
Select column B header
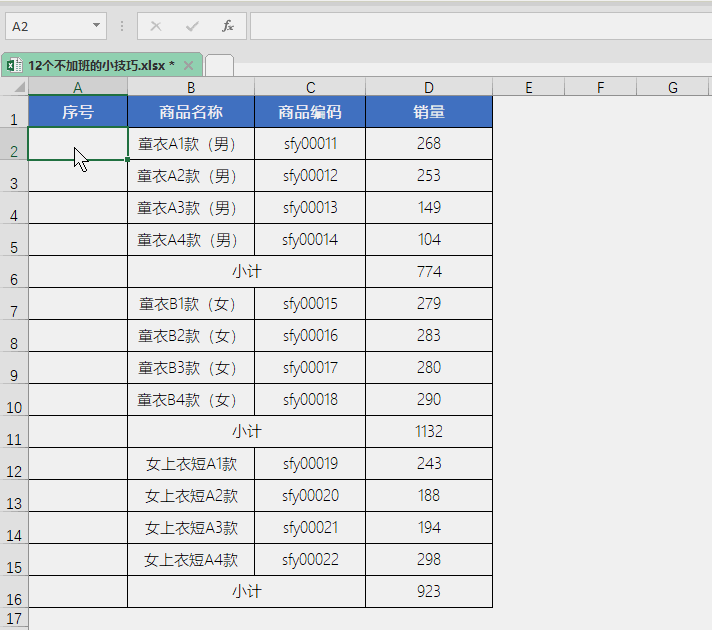click(x=191, y=88)
